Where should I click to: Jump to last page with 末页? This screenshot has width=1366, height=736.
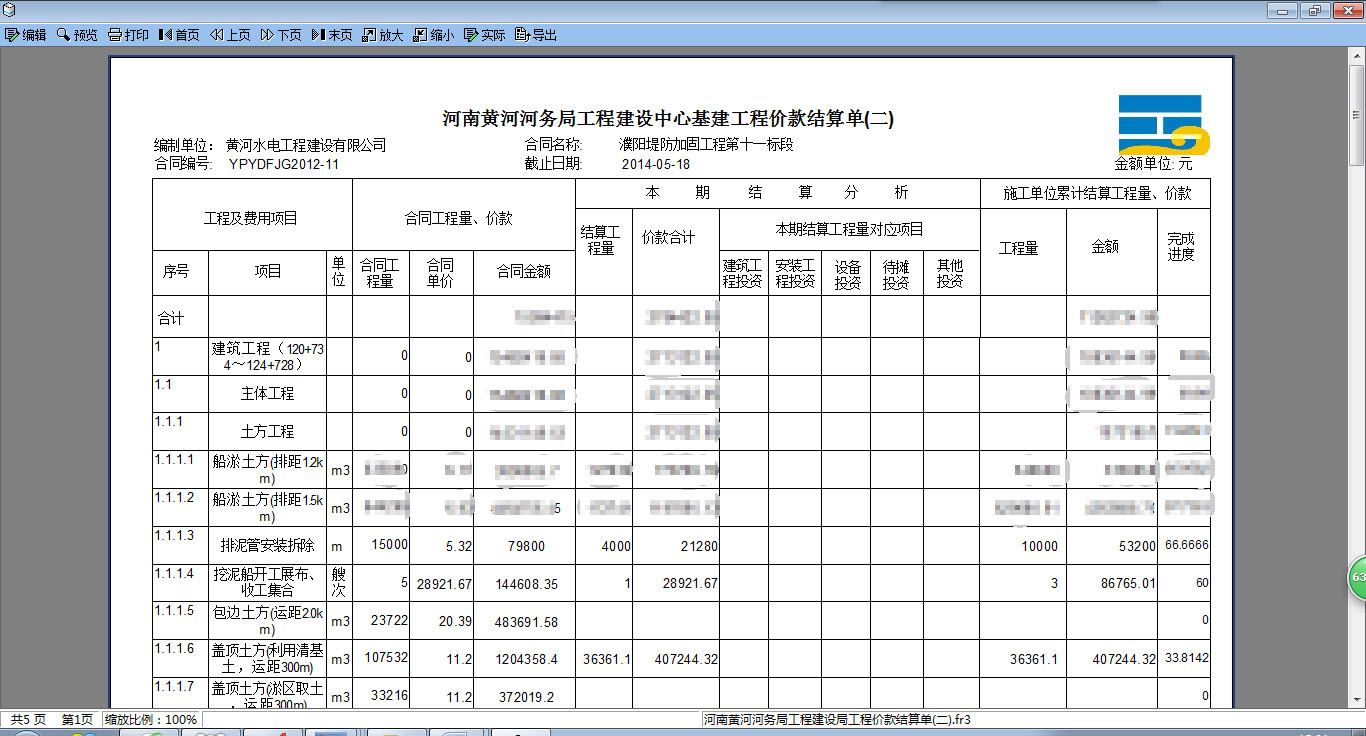pyautogui.click(x=332, y=35)
